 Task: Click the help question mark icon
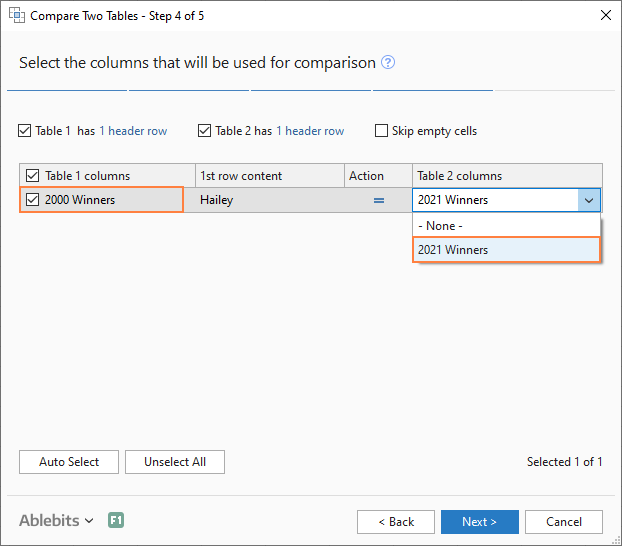click(x=388, y=63)
